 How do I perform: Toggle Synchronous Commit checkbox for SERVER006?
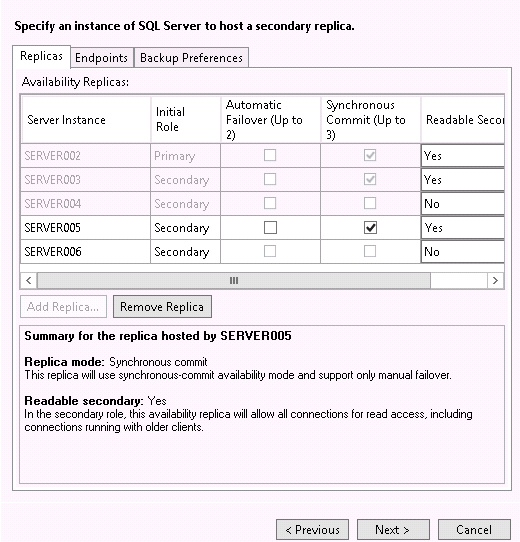(x=370, y=251)
